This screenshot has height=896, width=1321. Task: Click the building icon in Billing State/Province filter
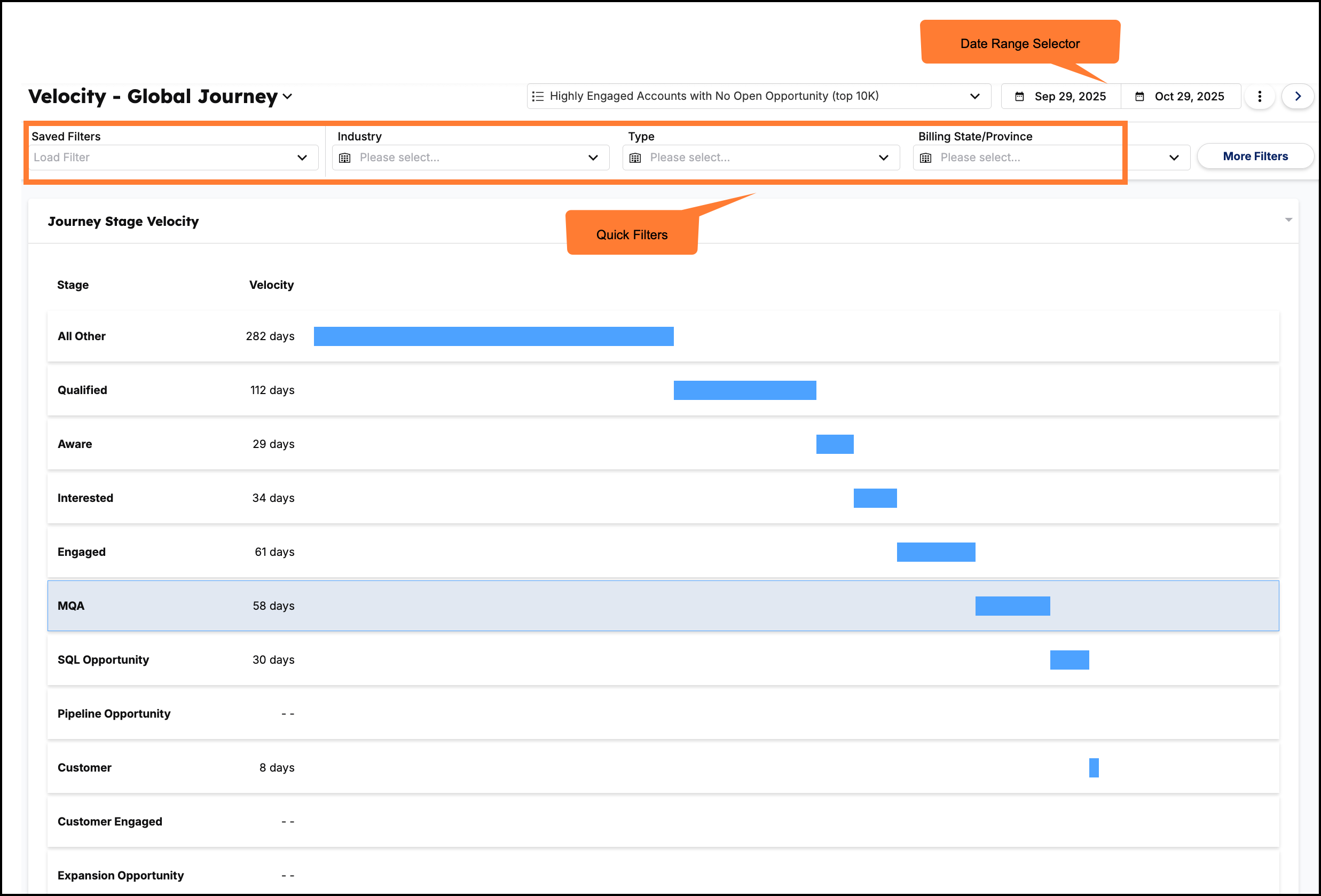click(x=925, y=158)
